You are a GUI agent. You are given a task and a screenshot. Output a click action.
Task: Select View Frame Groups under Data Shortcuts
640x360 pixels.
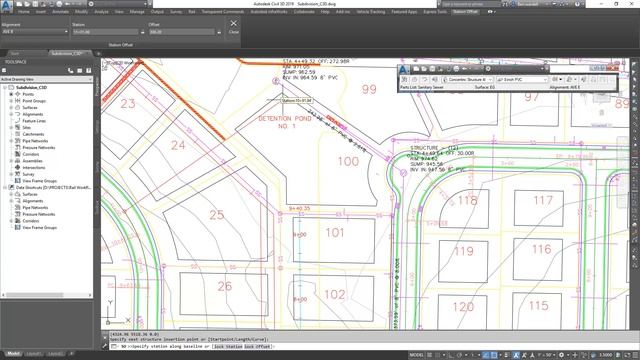pos(39,228)
